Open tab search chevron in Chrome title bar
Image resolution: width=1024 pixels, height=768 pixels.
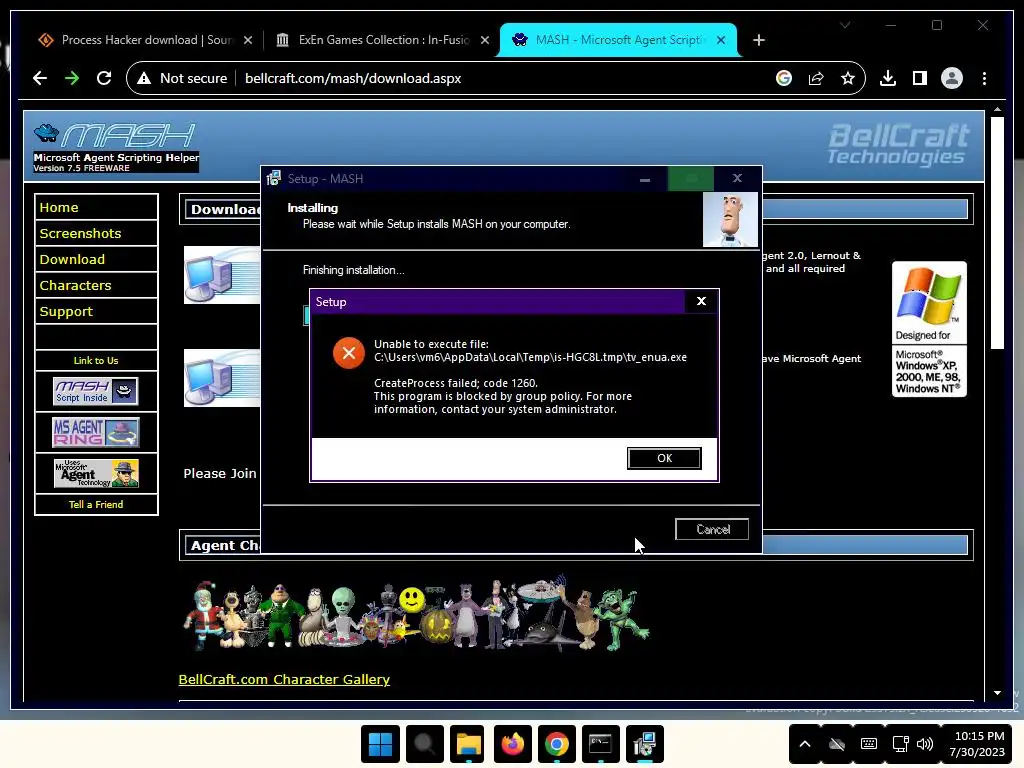point(845,25)
